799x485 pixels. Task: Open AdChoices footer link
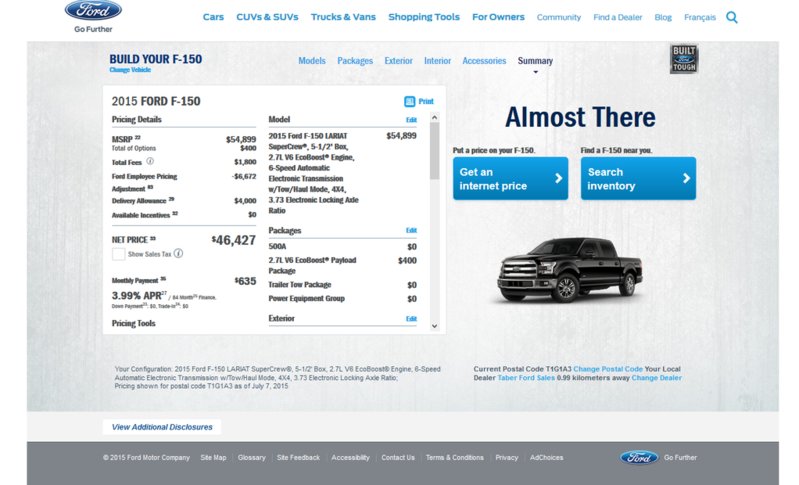point(546,457)
